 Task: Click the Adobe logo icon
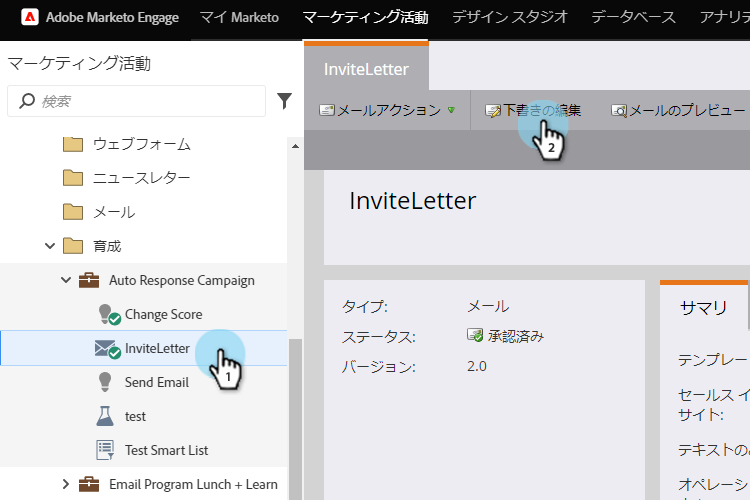click(x=30, y=18)
